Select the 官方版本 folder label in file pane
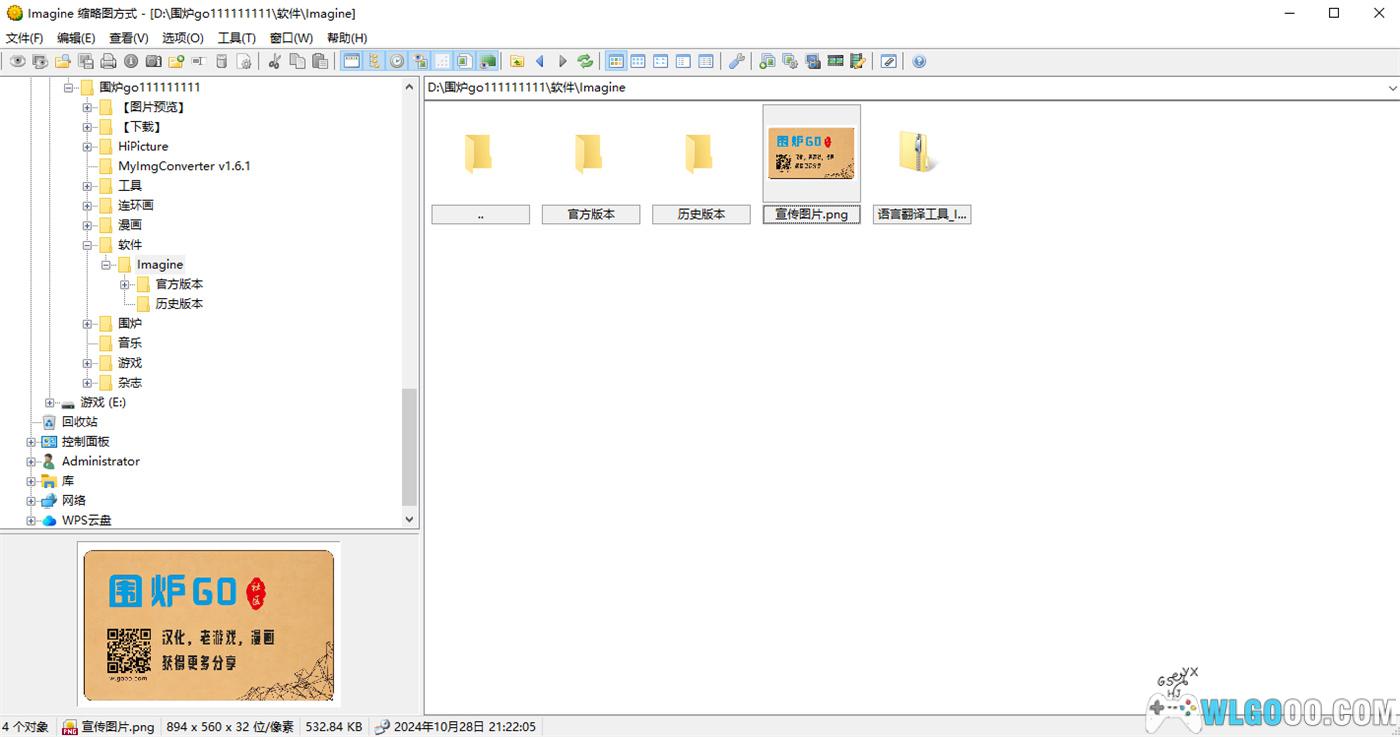 tap(590, 214)
